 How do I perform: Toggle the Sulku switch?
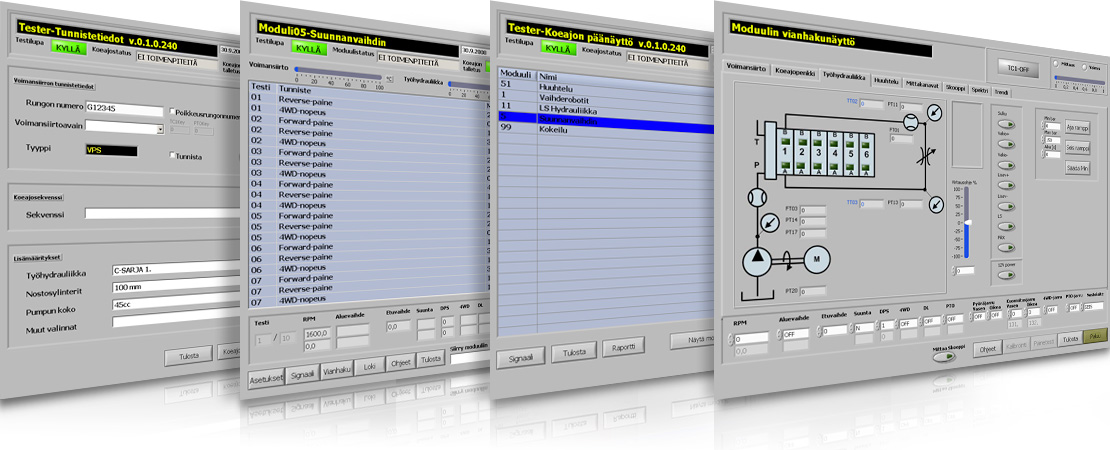coord(1005,124)
